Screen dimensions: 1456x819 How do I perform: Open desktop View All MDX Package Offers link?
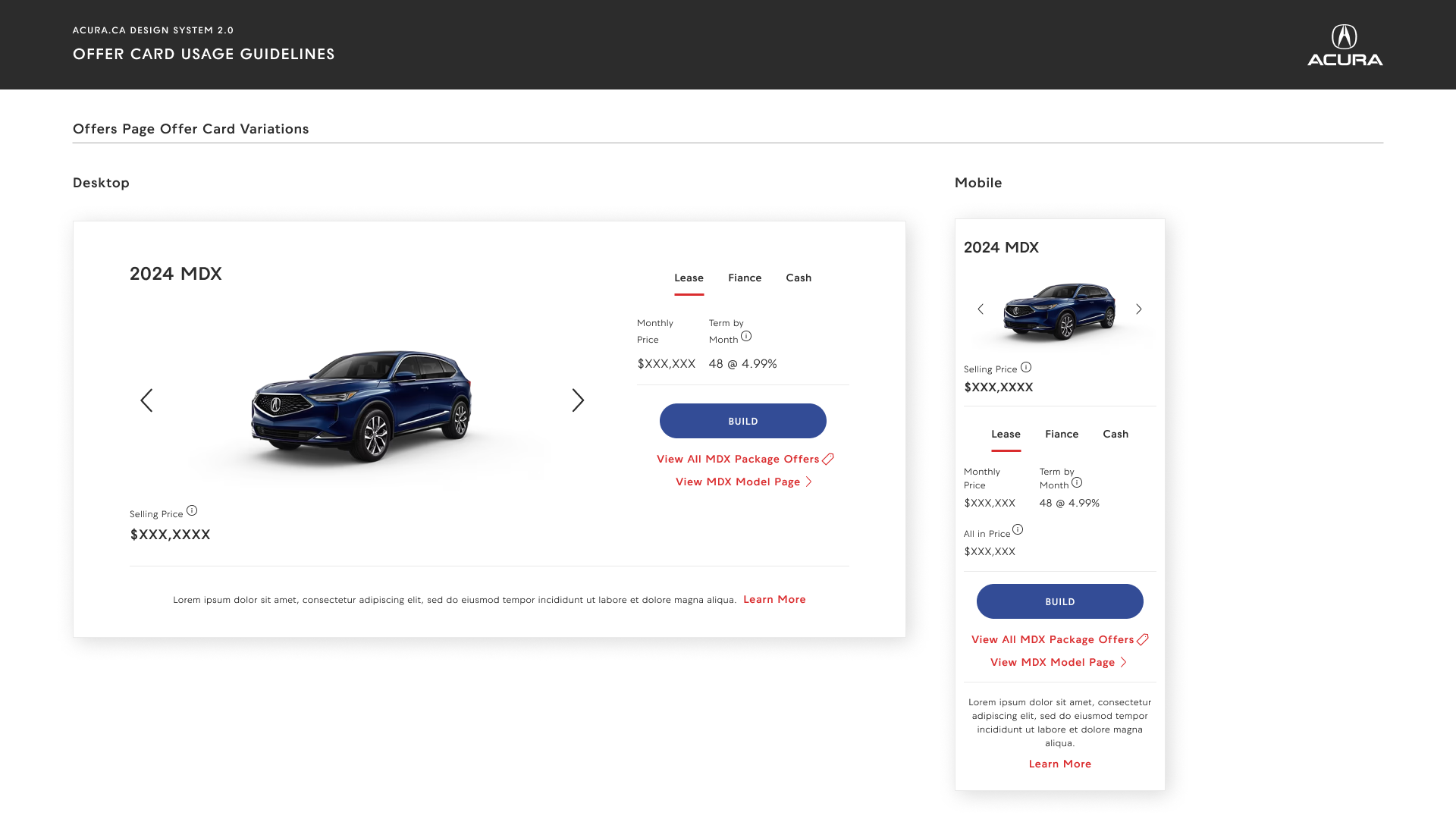[x=738, y=459]
